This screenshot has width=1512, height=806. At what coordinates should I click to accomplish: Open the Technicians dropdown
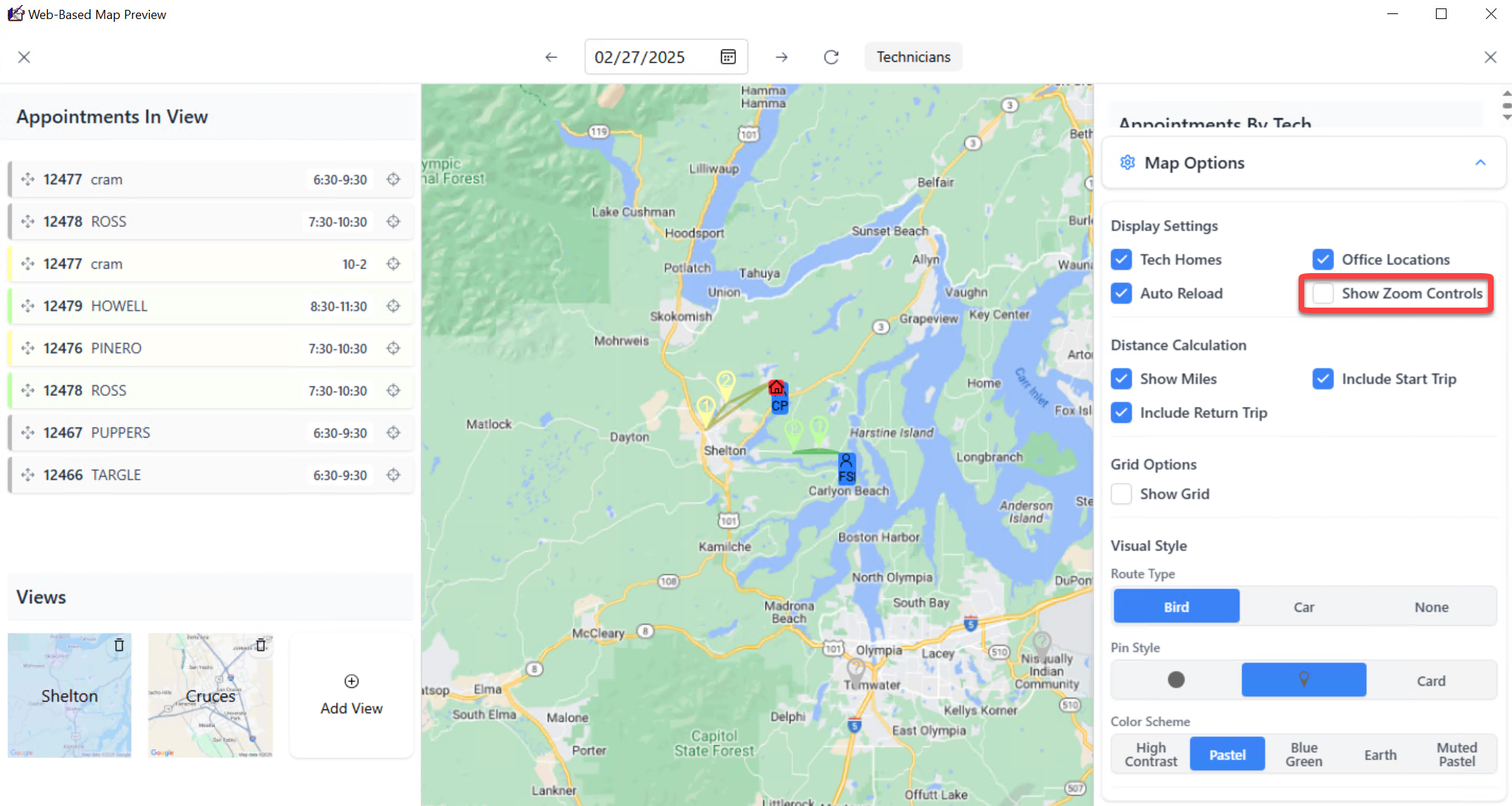(x=913, y=57)
